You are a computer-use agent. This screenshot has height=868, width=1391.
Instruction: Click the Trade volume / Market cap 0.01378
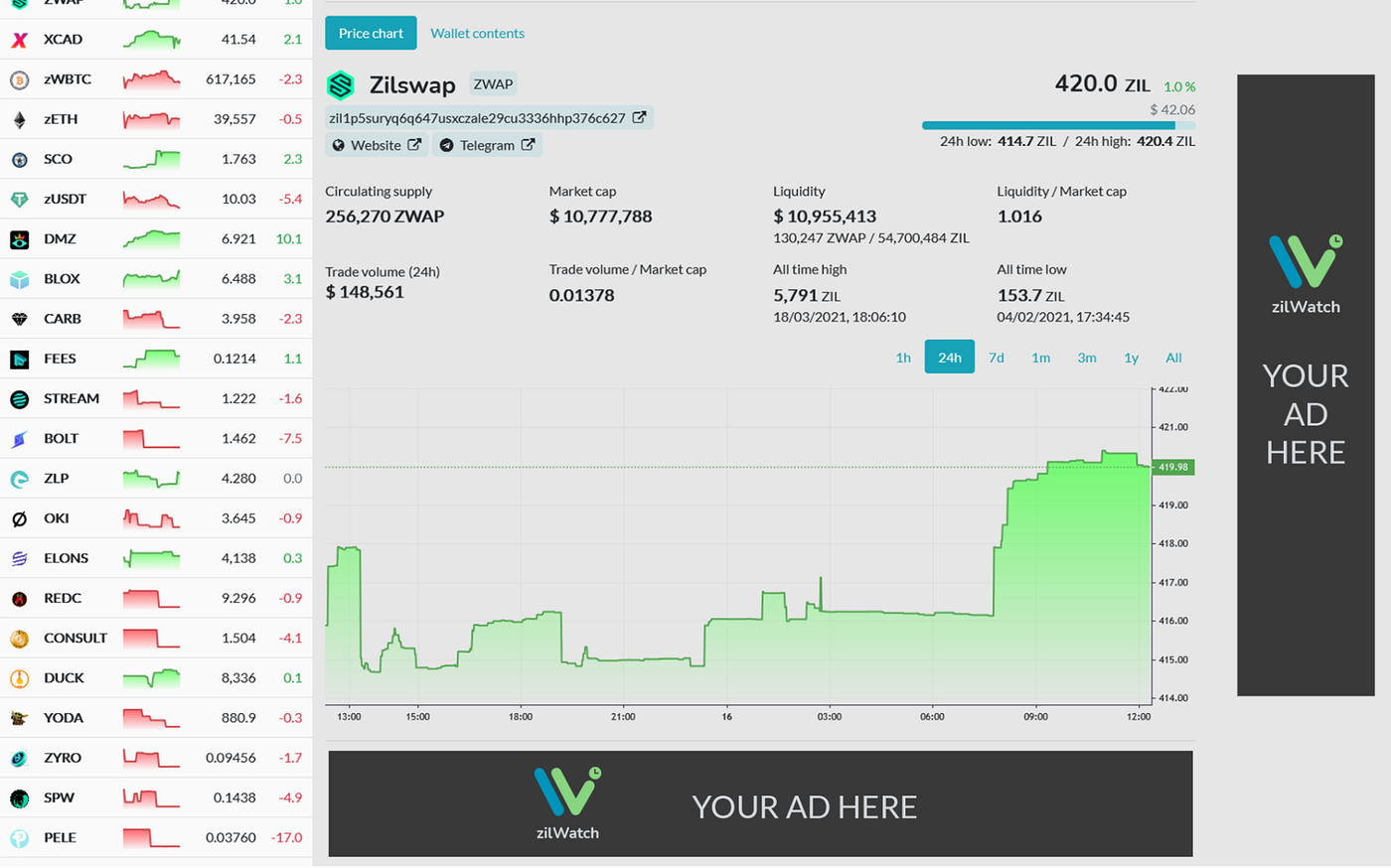(x=581, y=296)
